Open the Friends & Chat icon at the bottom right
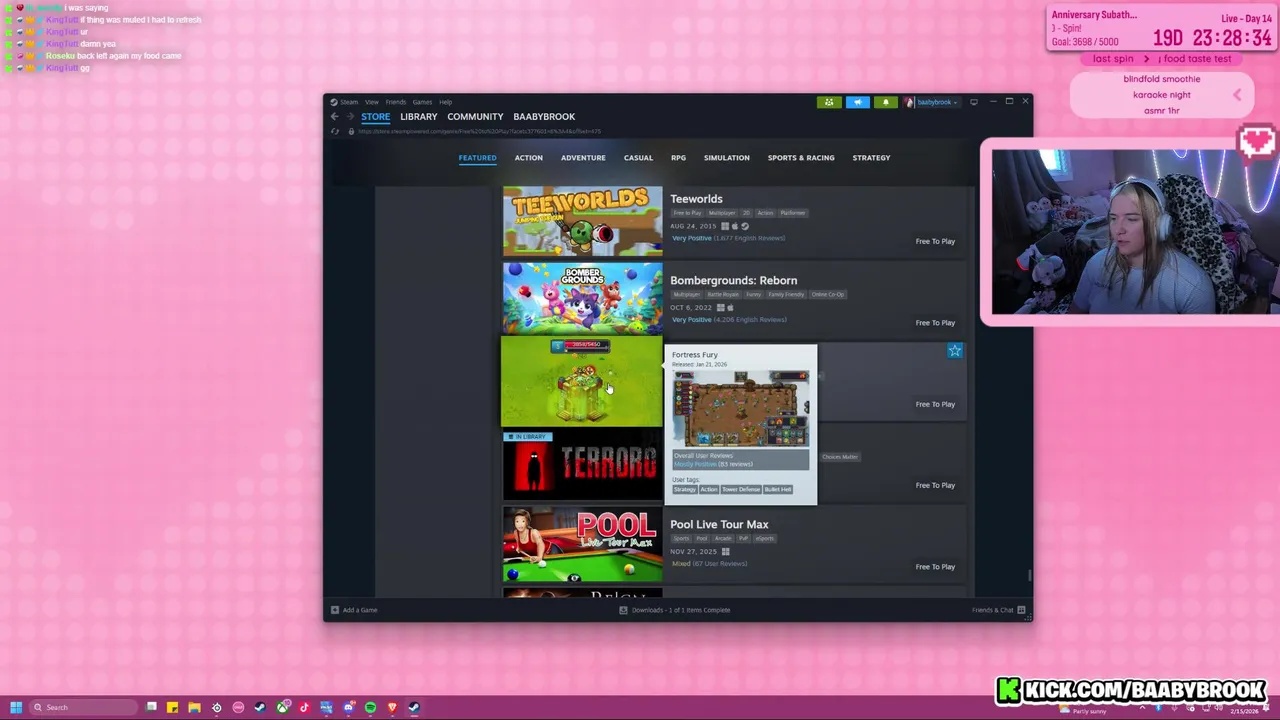Screen dimensions: 1280x720 click(x=1021, y=610)
